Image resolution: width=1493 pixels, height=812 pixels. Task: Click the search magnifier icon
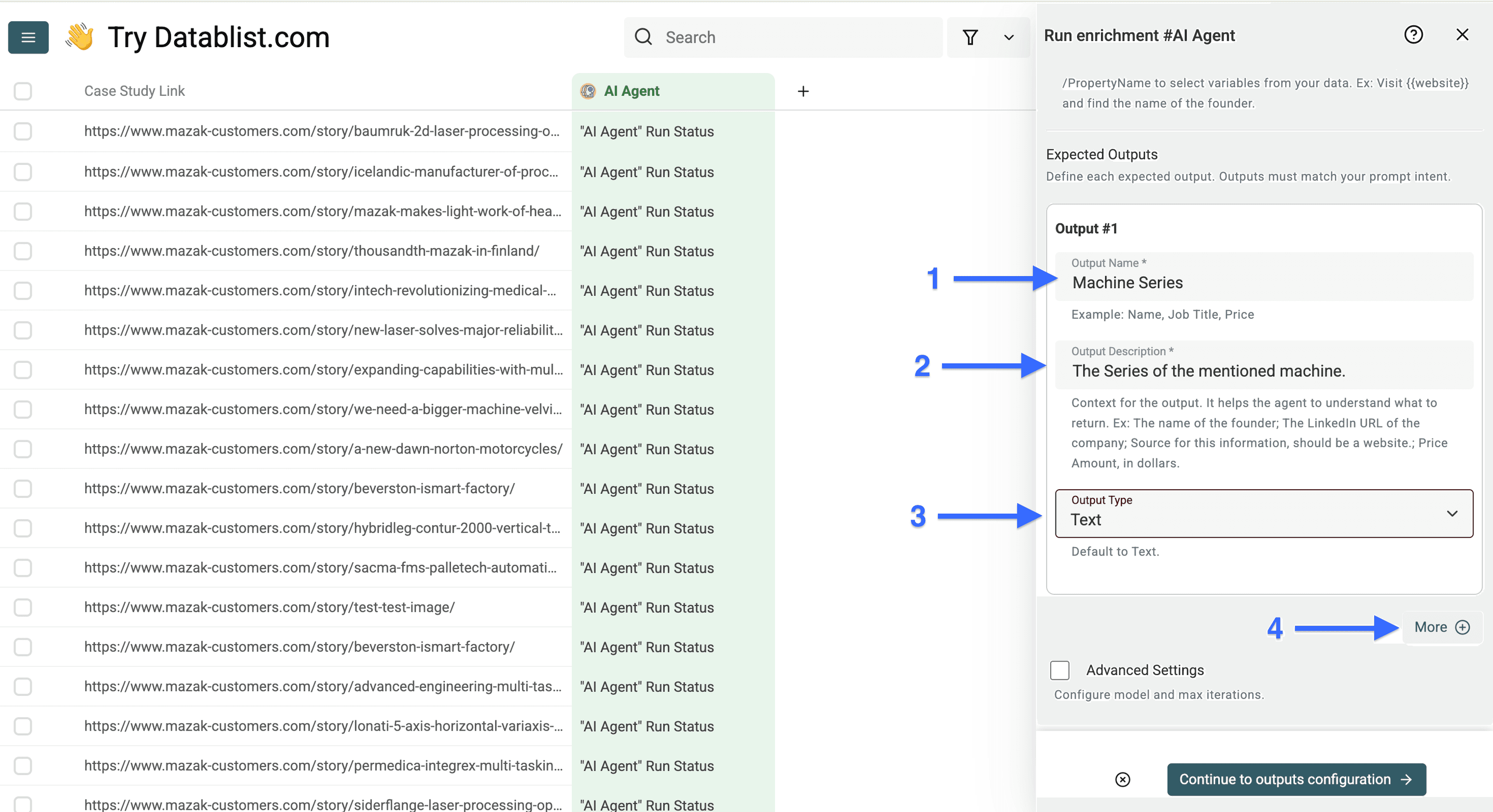pyautogui.click(x=643, y=37)
